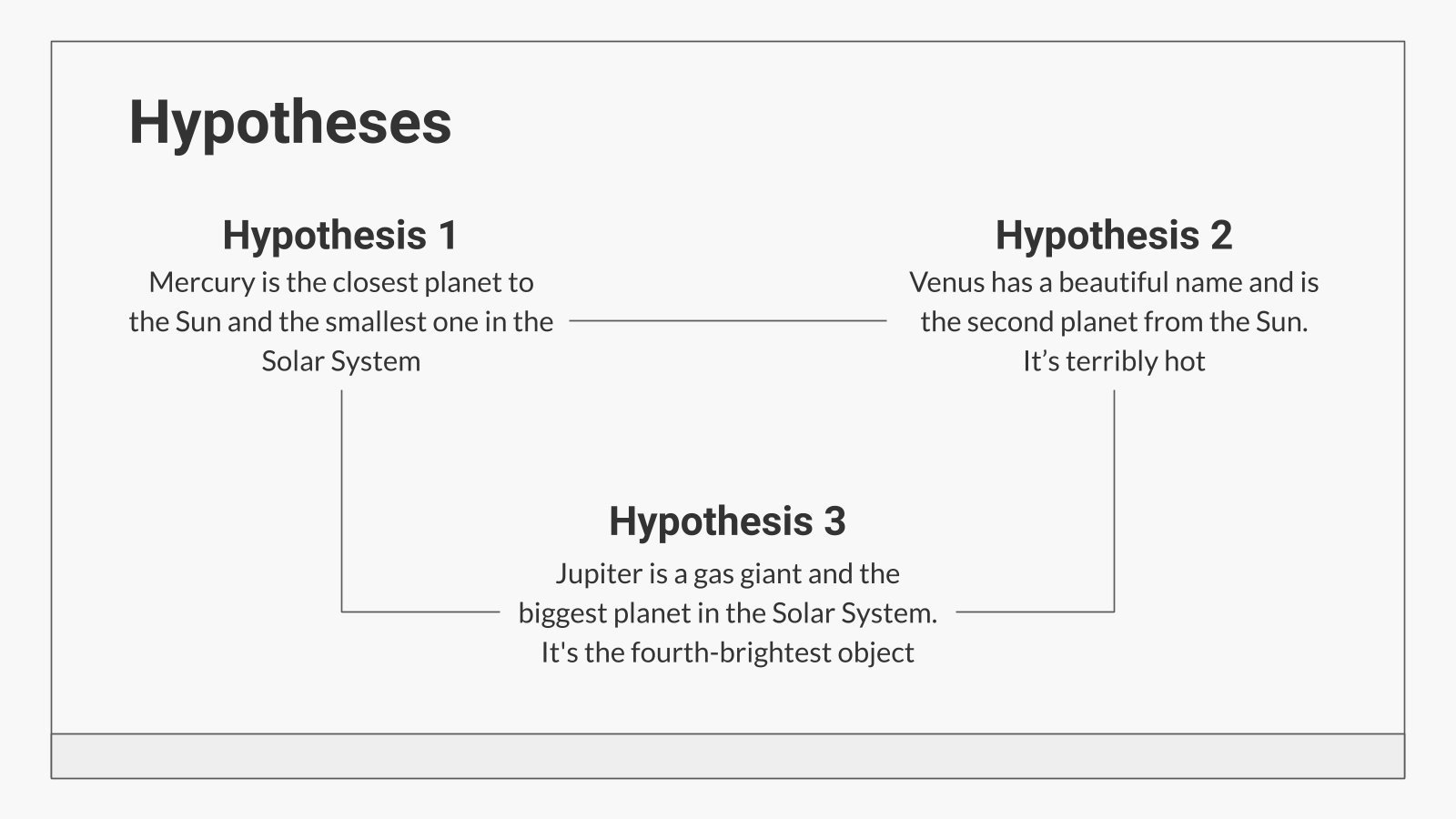The width and height of the screenshot is (1456, 819).
Task: Click the text "It's terribly hot"
Action: [1114, 361]
